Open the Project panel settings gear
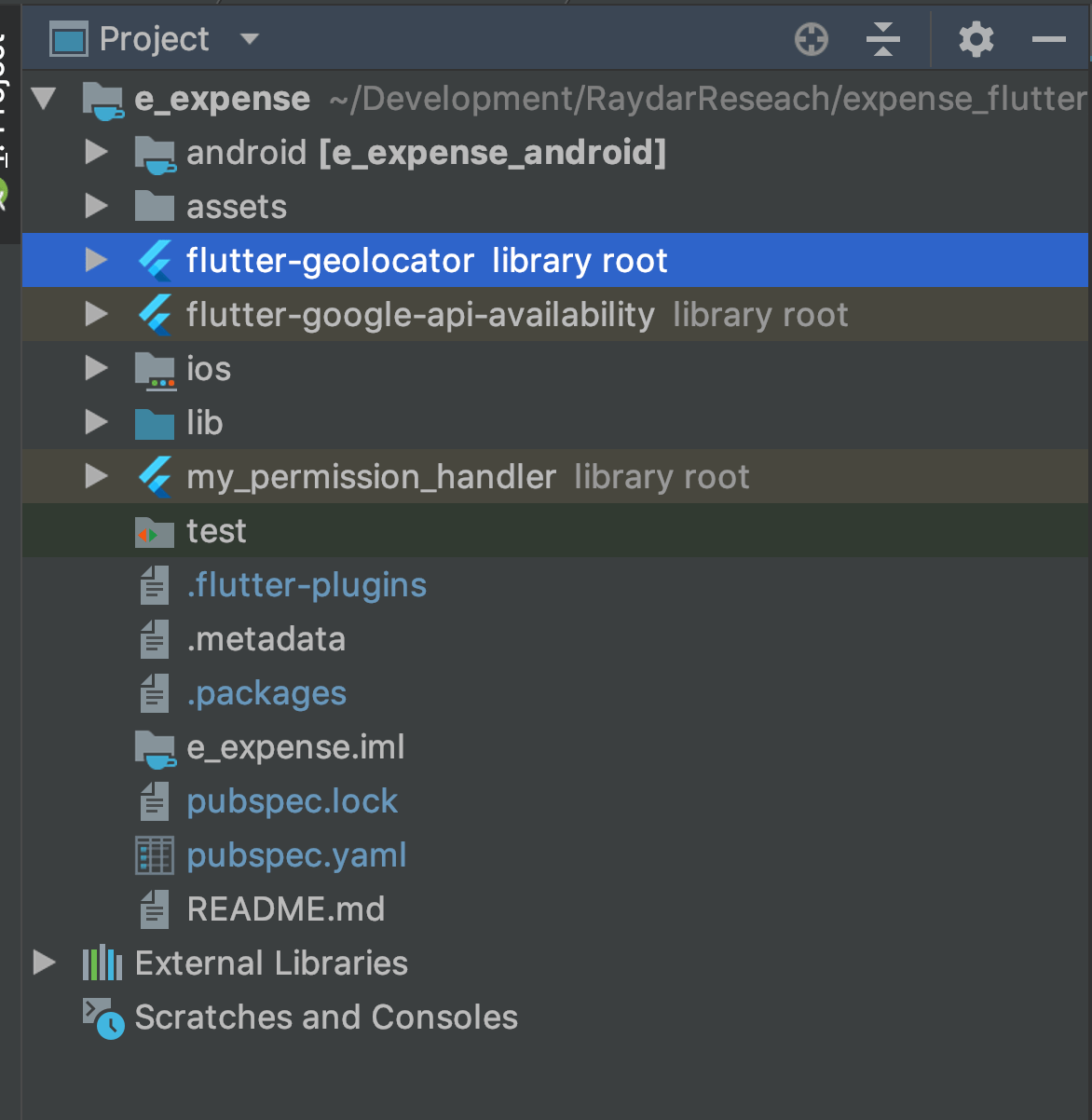Screen dimensions: 1092x1120 975,39
